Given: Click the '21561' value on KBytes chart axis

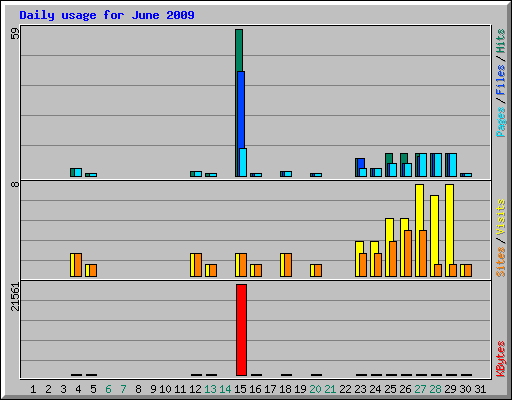Looking at the screenshot, I should coord(15,297).
